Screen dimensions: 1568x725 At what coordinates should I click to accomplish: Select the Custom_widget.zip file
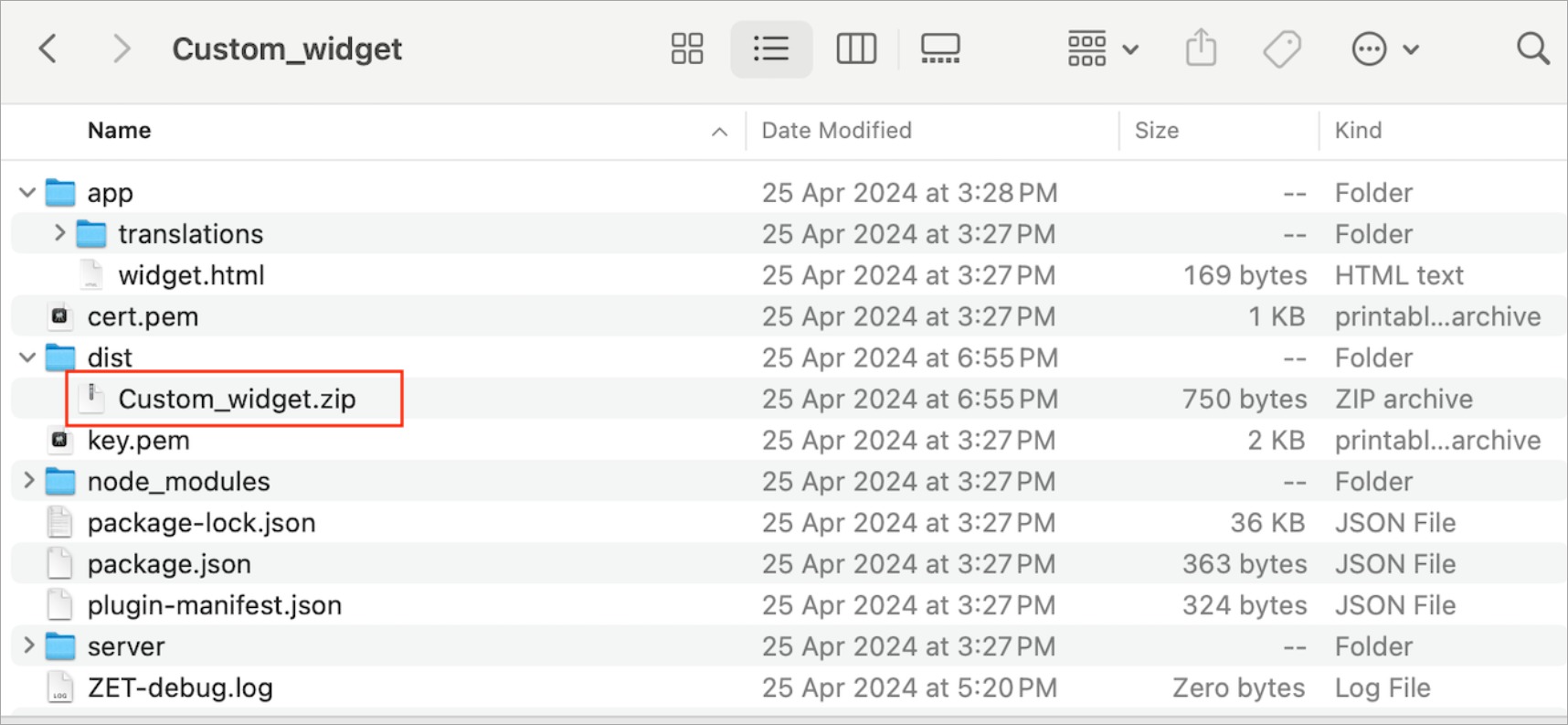pyautogui.click(x=237, y=400)
